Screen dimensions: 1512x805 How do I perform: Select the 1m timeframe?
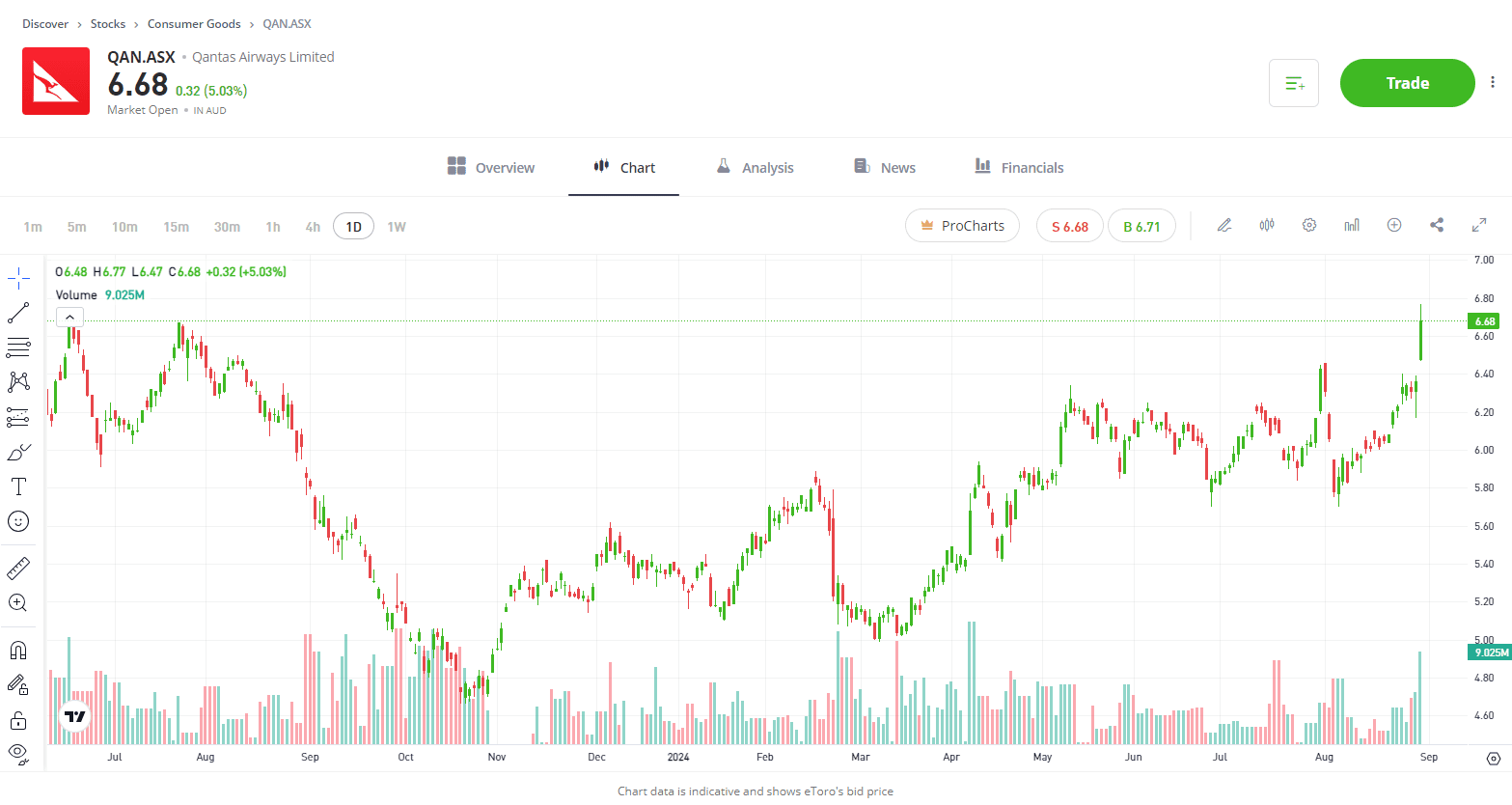(x=33, y=227)
